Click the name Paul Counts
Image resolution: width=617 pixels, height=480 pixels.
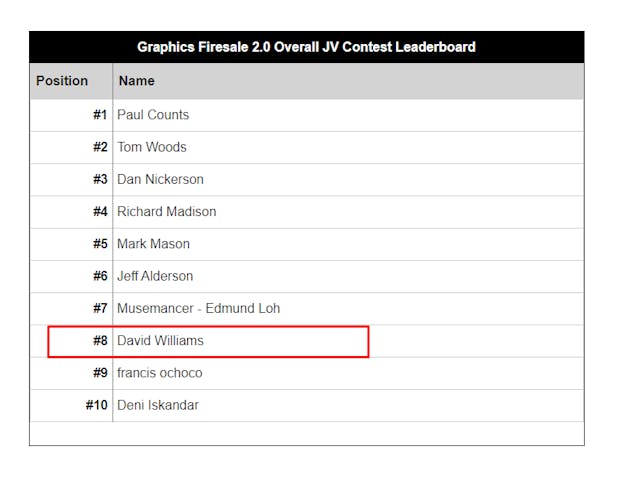153,114
